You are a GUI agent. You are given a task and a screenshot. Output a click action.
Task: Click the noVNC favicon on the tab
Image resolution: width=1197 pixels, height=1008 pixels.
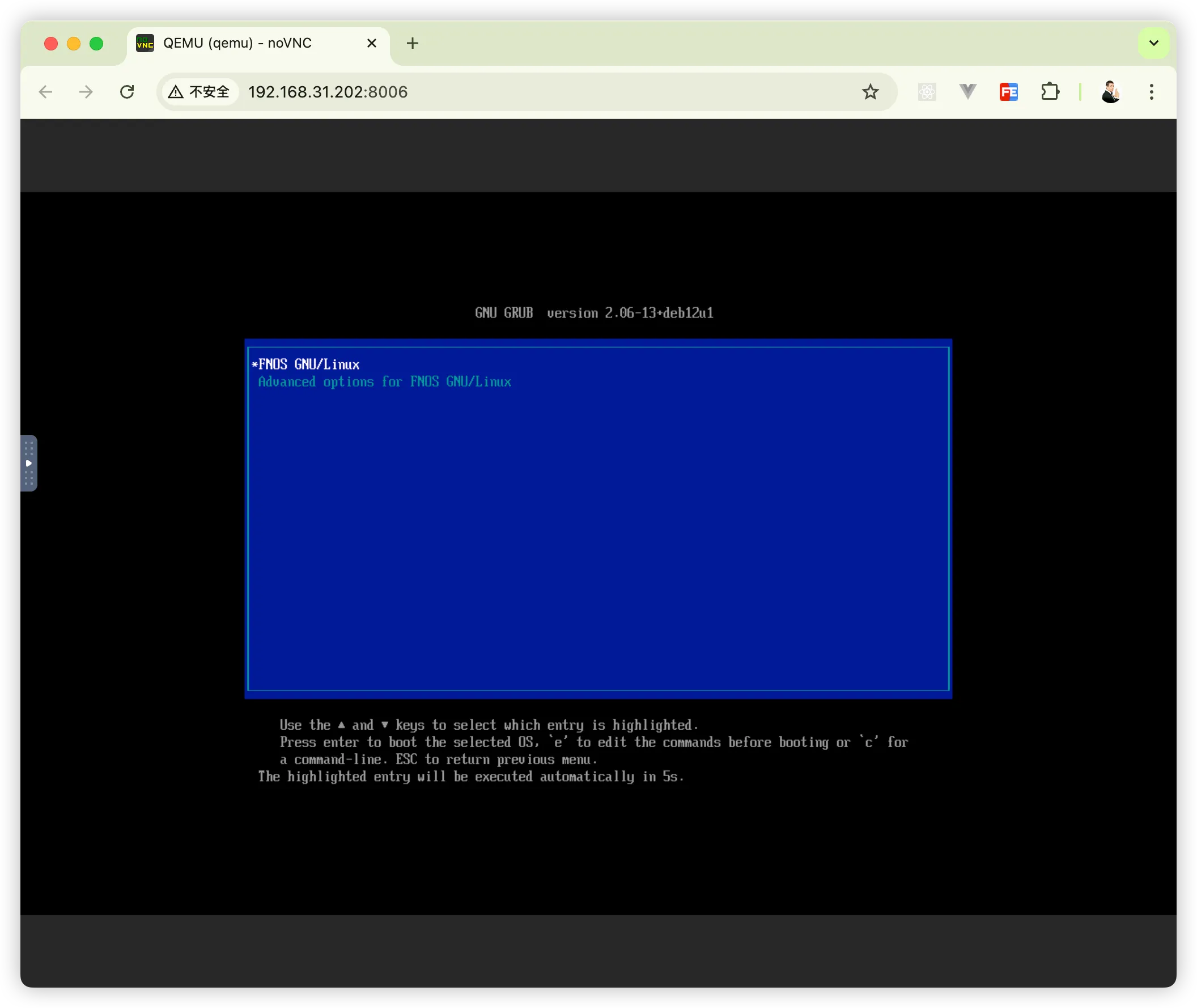(x=145, y=44)
